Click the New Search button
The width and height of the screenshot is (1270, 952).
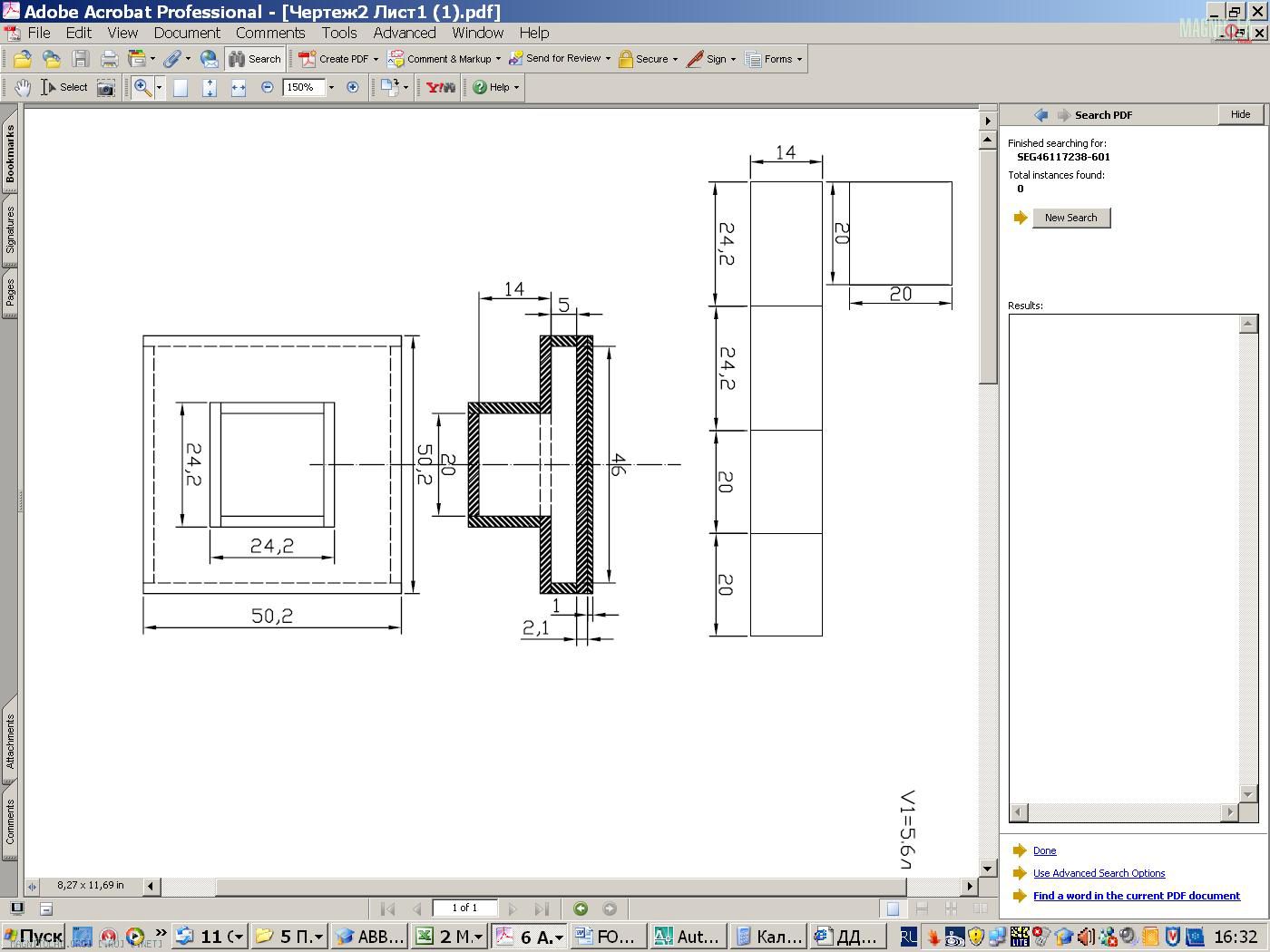click(x=1070, y=218)
